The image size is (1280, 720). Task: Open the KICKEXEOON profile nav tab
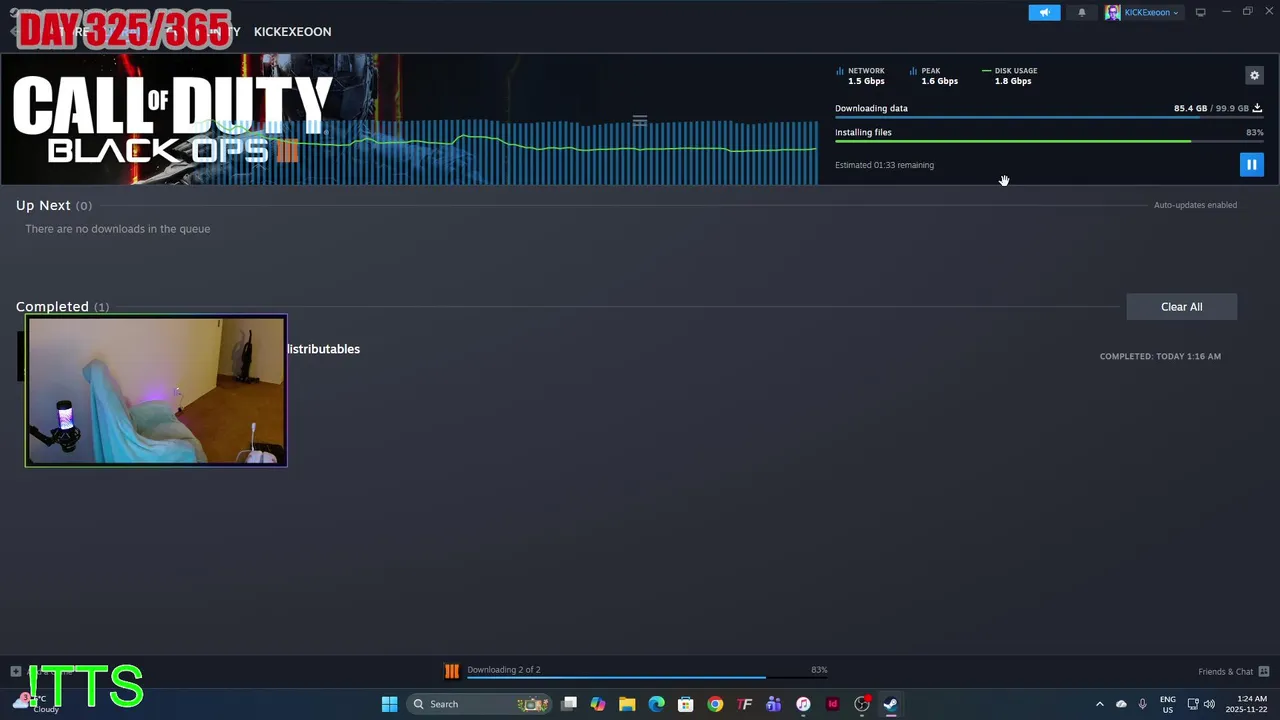point(292,32)
